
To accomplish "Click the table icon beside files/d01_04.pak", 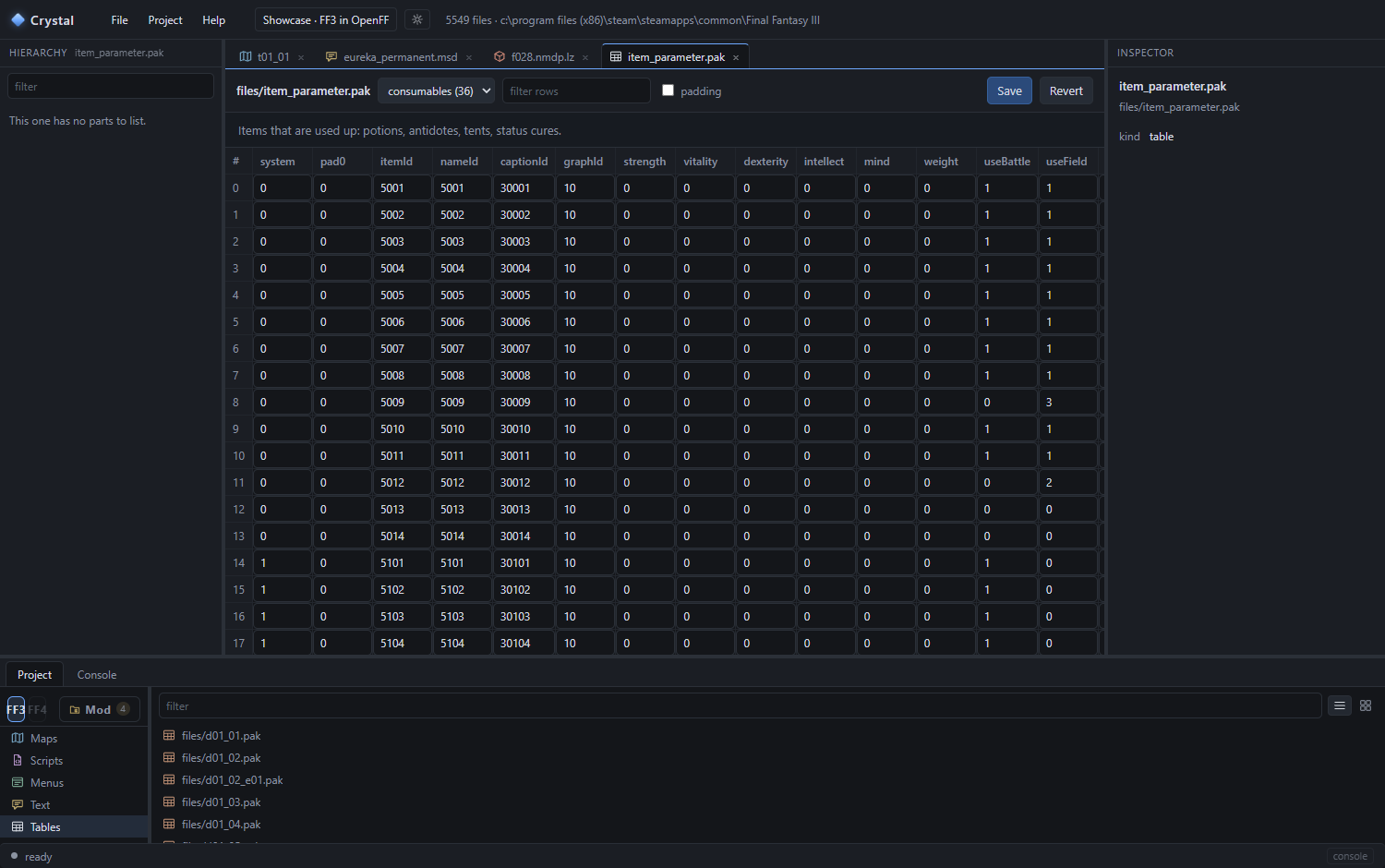I will (169, 825).
